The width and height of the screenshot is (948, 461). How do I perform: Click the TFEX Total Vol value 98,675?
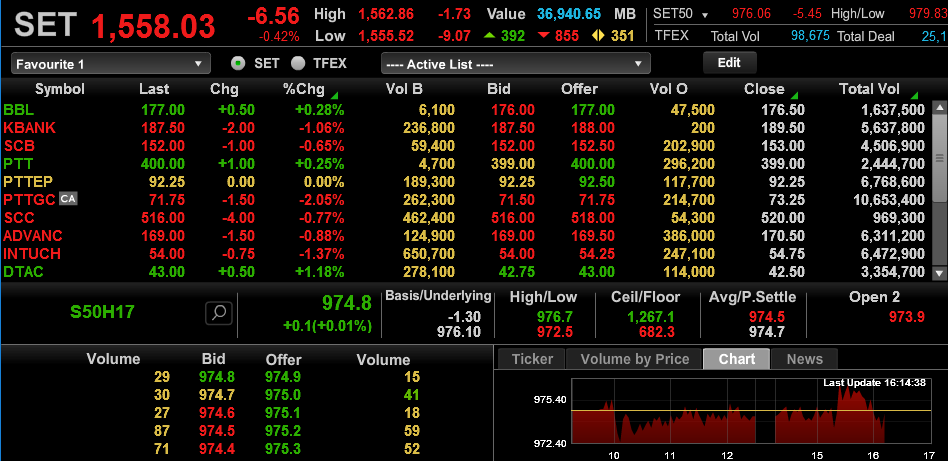coord(810,36)
